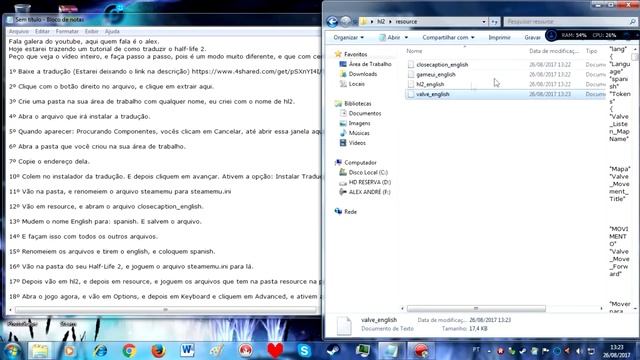Open the Exibir menu in Notepad

point(91,31)
